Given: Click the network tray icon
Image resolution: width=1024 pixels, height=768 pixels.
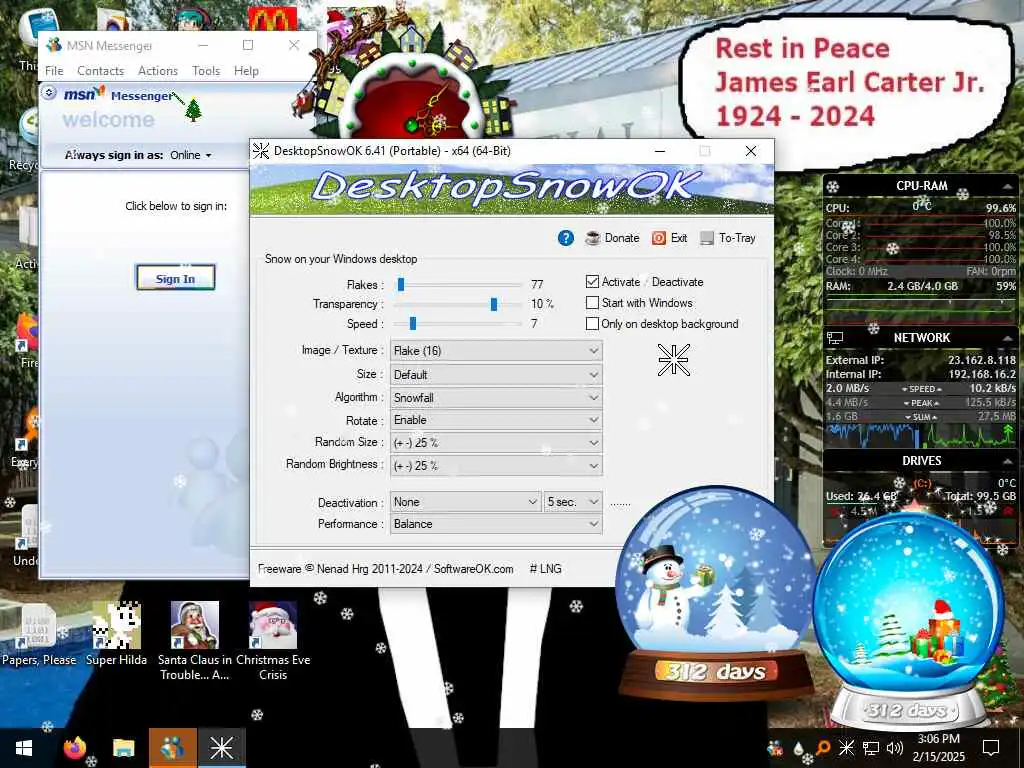Looking at the screenshot, I should [x=871, y=748].
